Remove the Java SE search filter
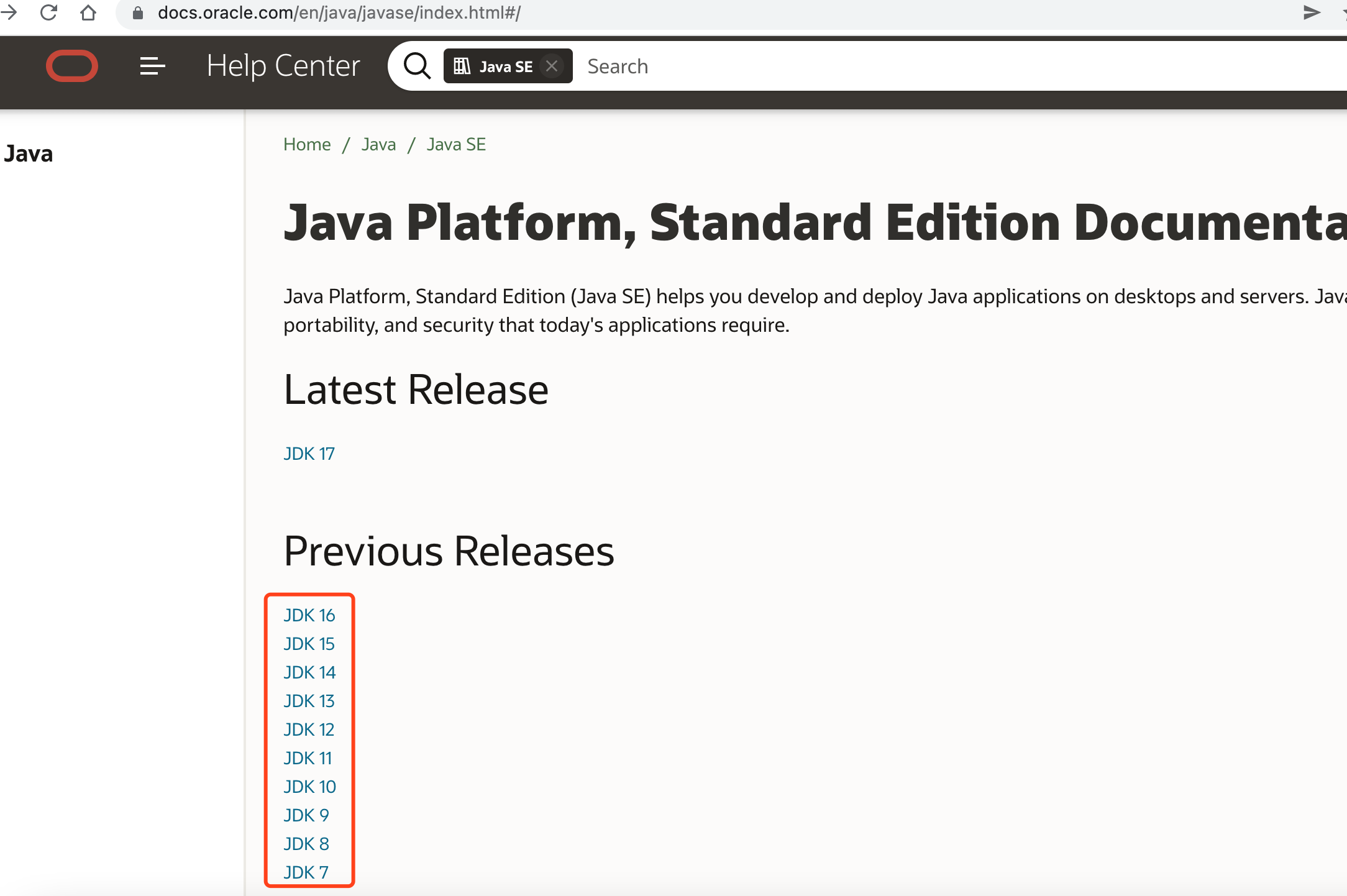Viewport: 1347px width, 896px height. tap(552, 66)
